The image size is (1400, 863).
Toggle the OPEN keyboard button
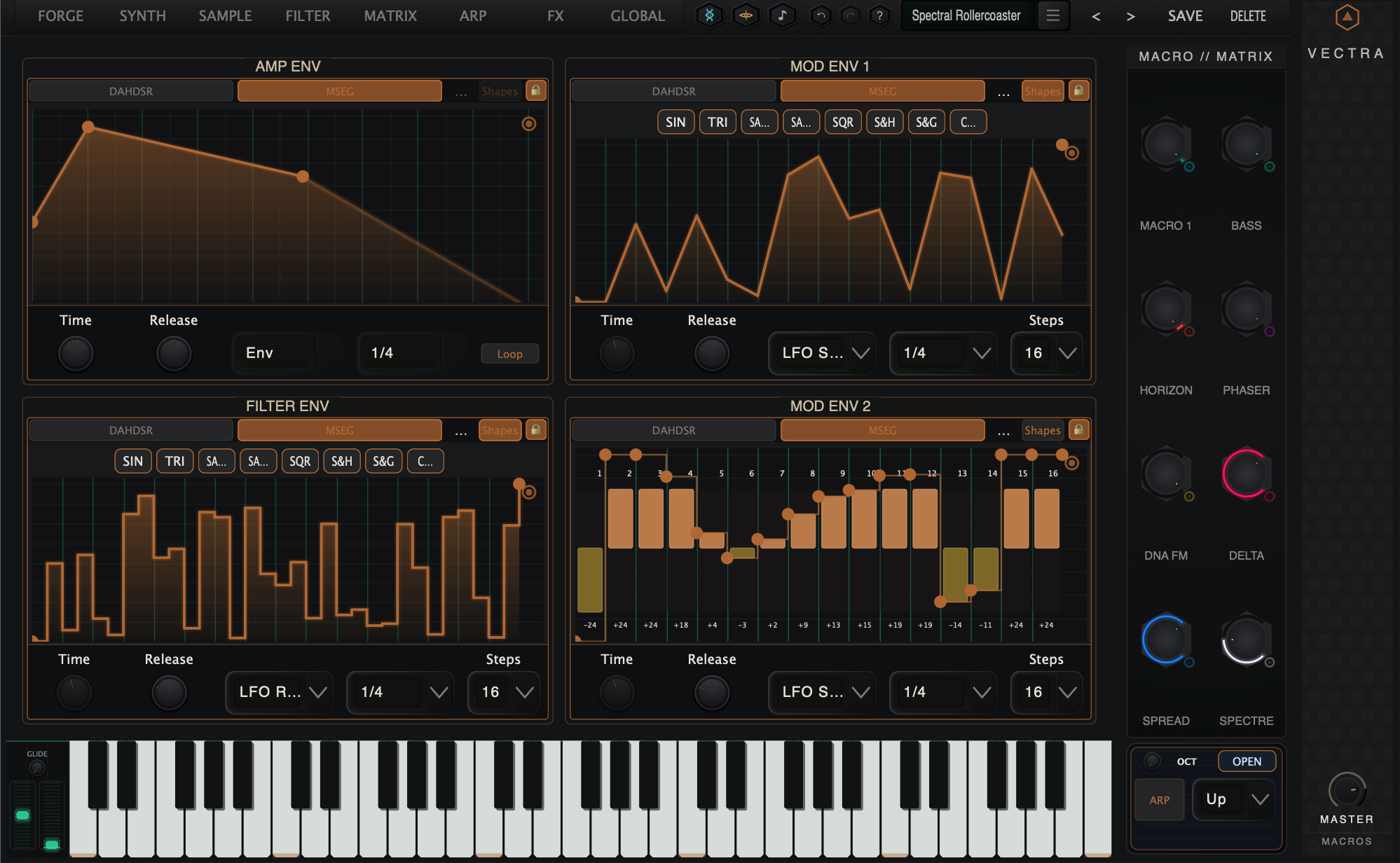1247,761
